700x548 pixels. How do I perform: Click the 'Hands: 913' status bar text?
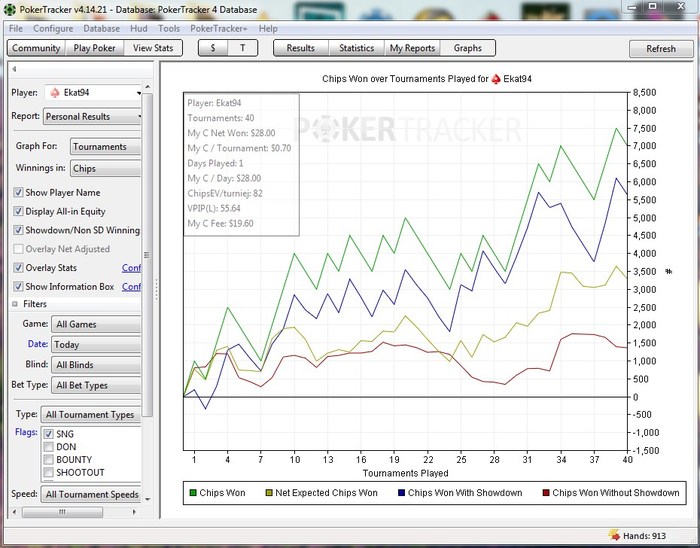644,536
